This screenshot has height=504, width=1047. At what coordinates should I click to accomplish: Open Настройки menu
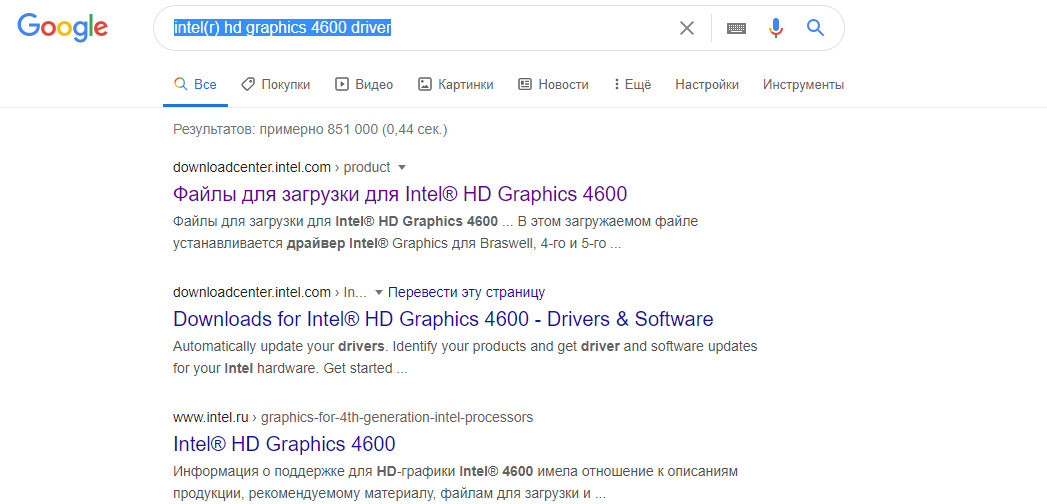(707, 85)
